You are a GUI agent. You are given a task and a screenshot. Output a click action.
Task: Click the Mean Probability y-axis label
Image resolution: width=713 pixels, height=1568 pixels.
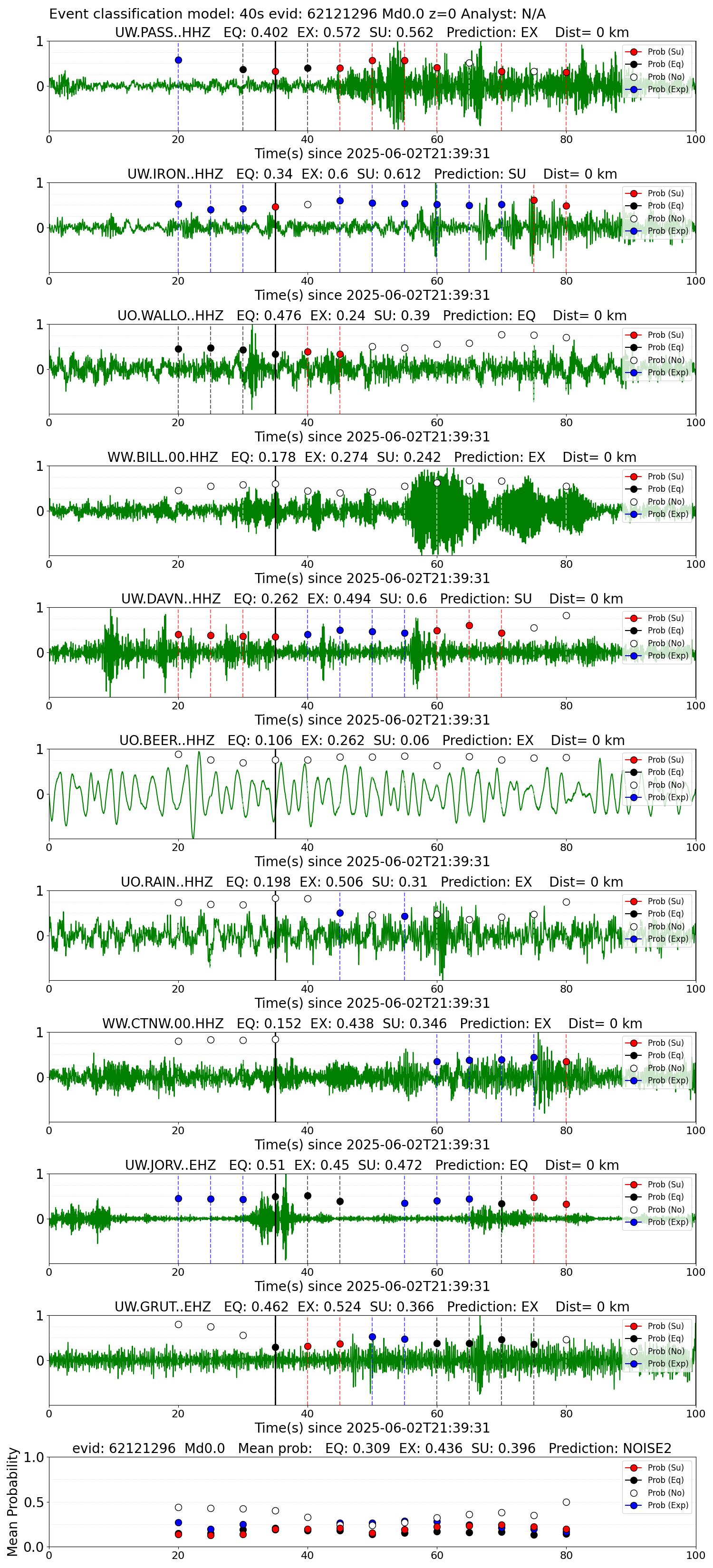(x=12, y=1501)
